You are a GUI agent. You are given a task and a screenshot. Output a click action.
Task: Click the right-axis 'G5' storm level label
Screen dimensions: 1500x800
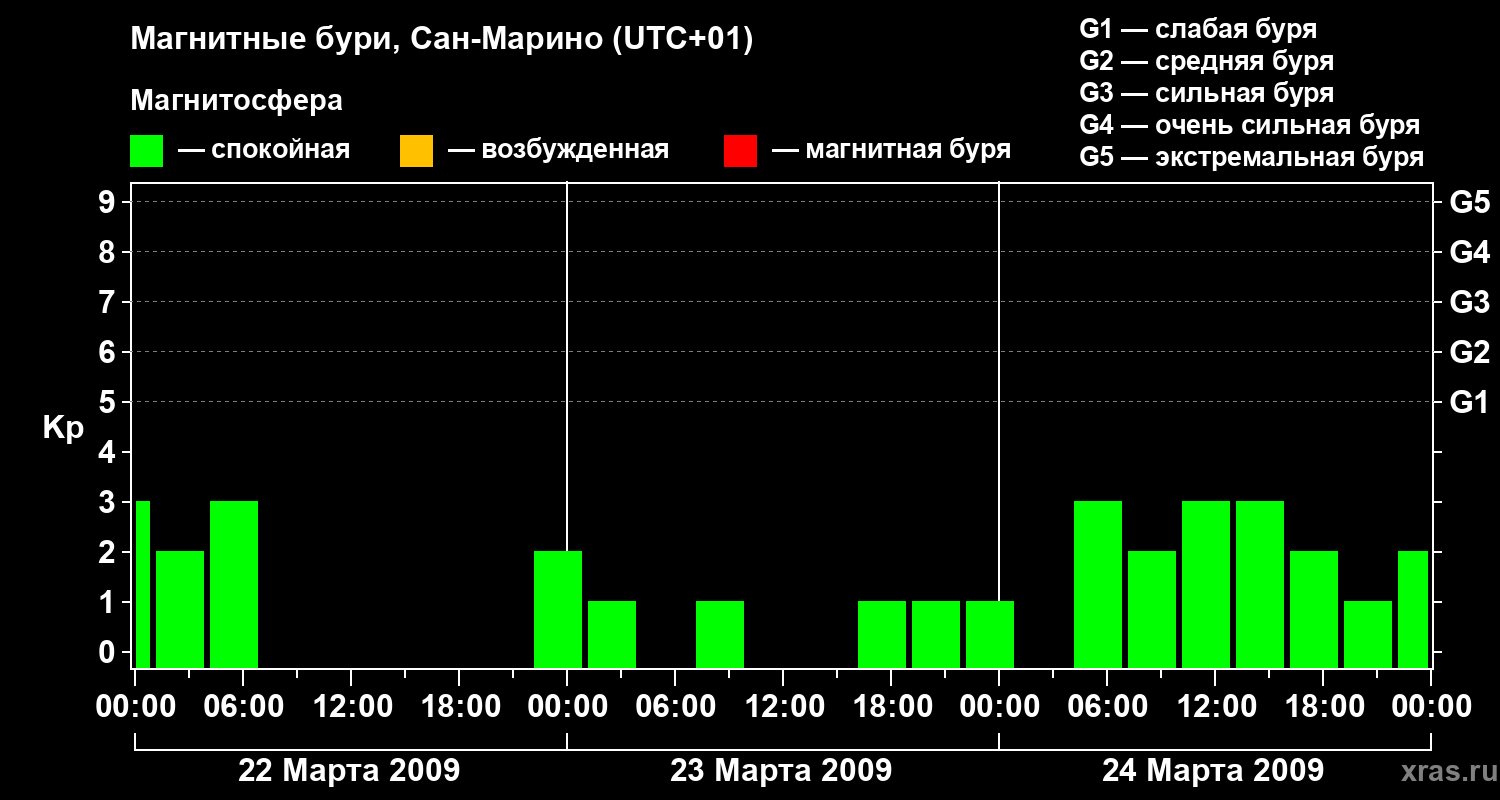(x=1469, y=203)
